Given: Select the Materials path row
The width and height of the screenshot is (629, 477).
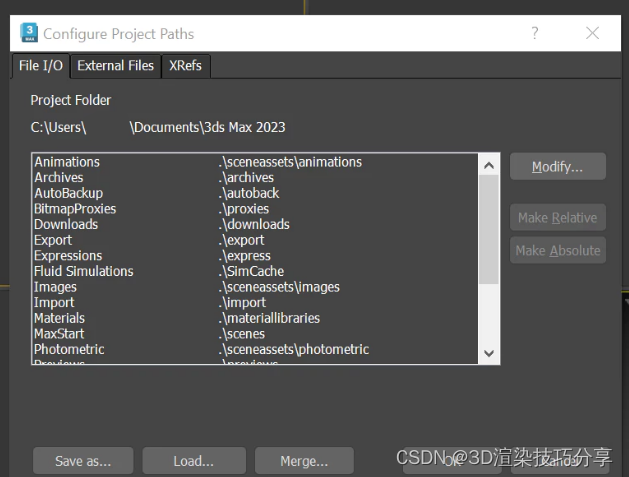Looking at the screenshot, I should 255,319.
